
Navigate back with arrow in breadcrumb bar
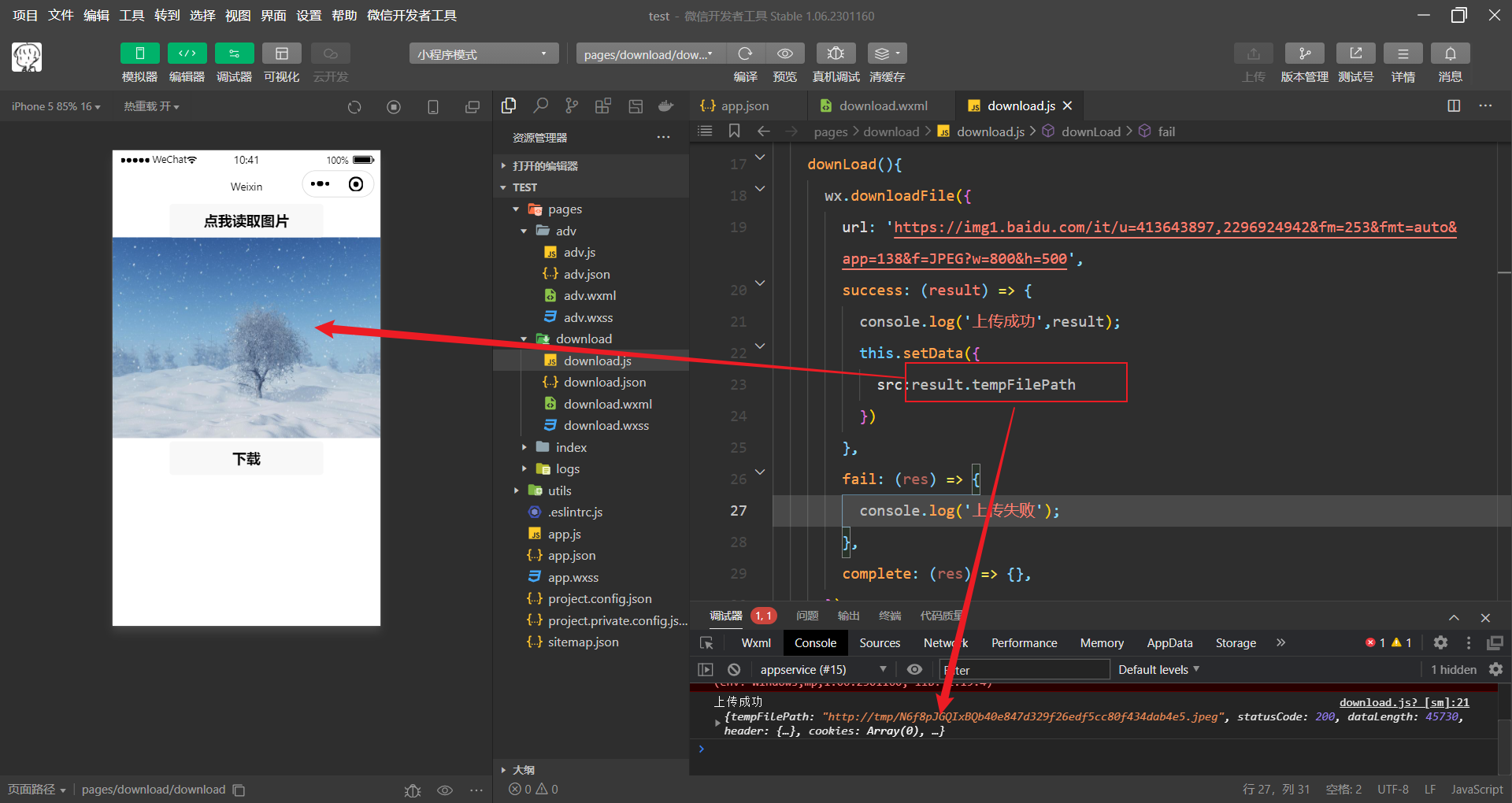click(763, 131)
